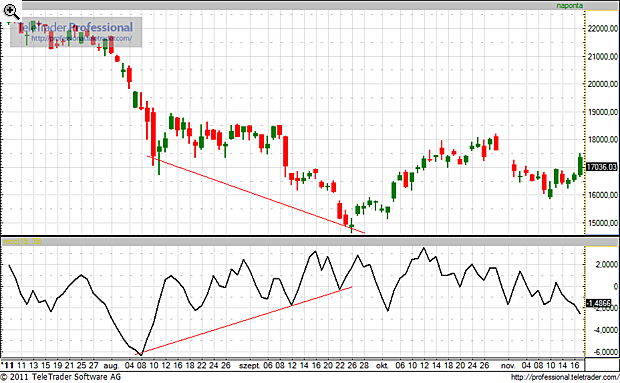The image size is (620, 383).
Task: Click the 16000,00 price axis label
Action: pos(603,195)
